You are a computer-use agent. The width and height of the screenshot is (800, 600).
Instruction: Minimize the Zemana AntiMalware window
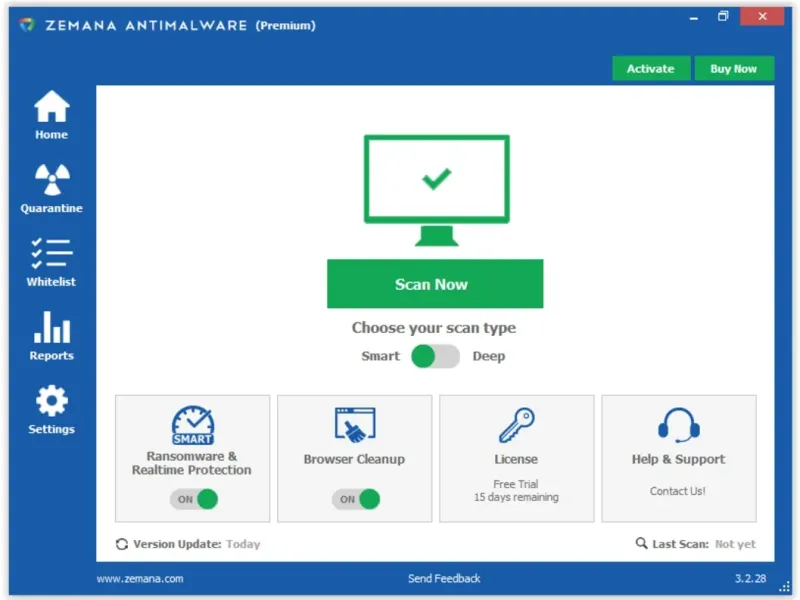694,17
